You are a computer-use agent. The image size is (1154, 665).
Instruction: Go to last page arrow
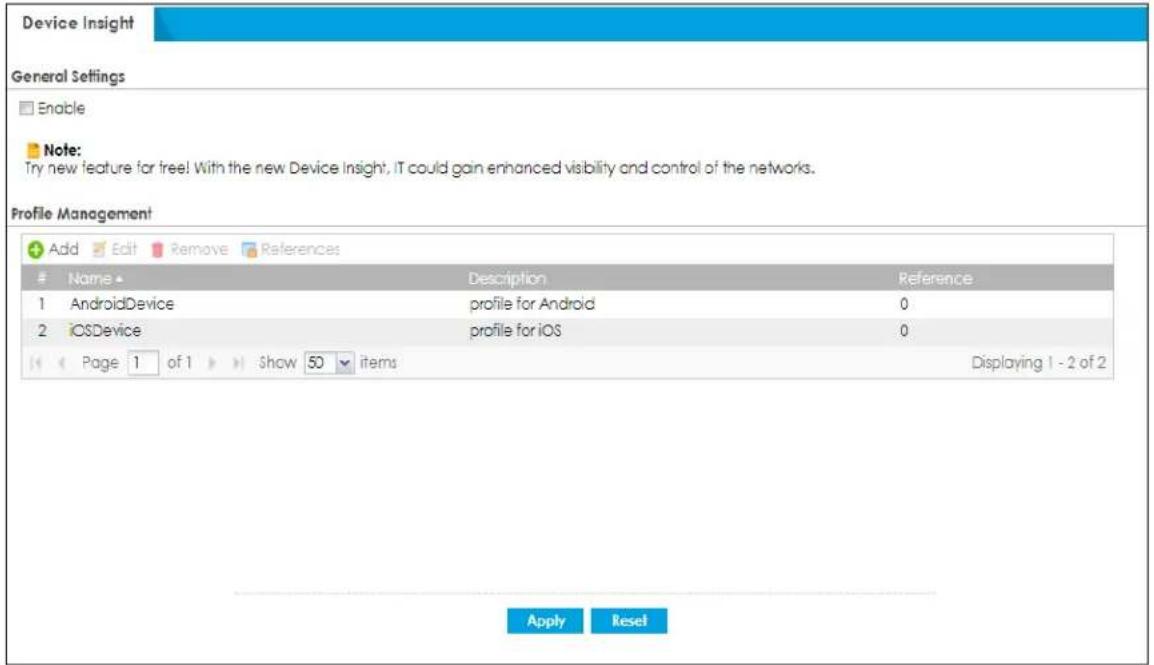(x=238, y=363)
